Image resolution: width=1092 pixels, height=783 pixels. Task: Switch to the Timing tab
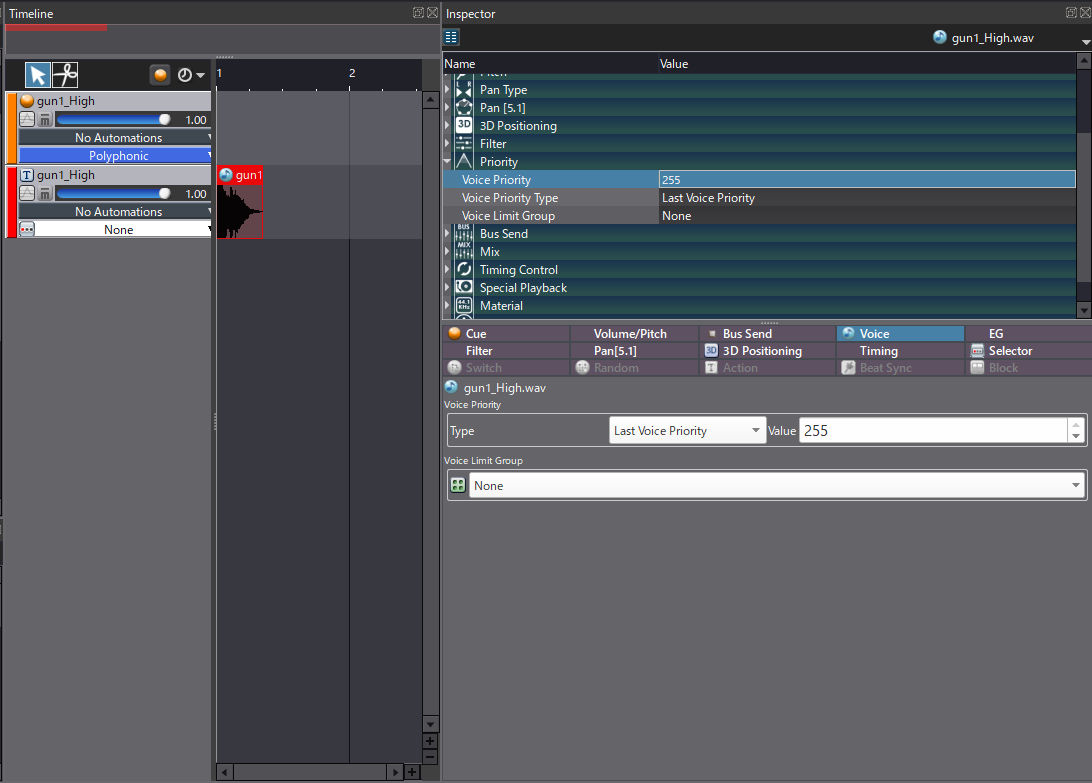click(x=900, y=350)
